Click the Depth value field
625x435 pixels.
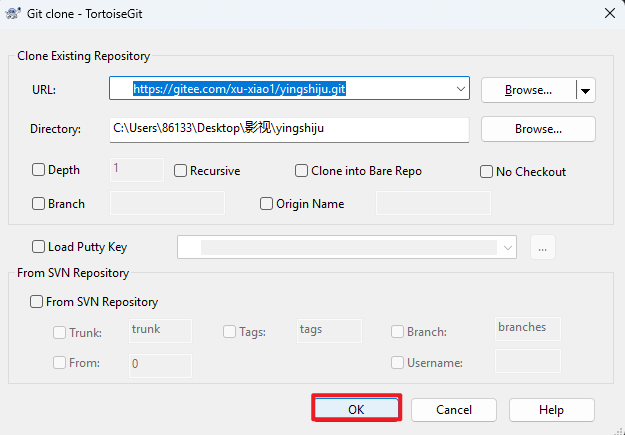click(x=137, y=170)
